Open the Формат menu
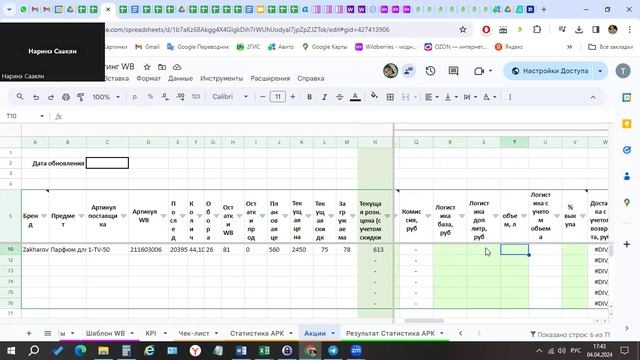The image size is (640, 360). 148,78
